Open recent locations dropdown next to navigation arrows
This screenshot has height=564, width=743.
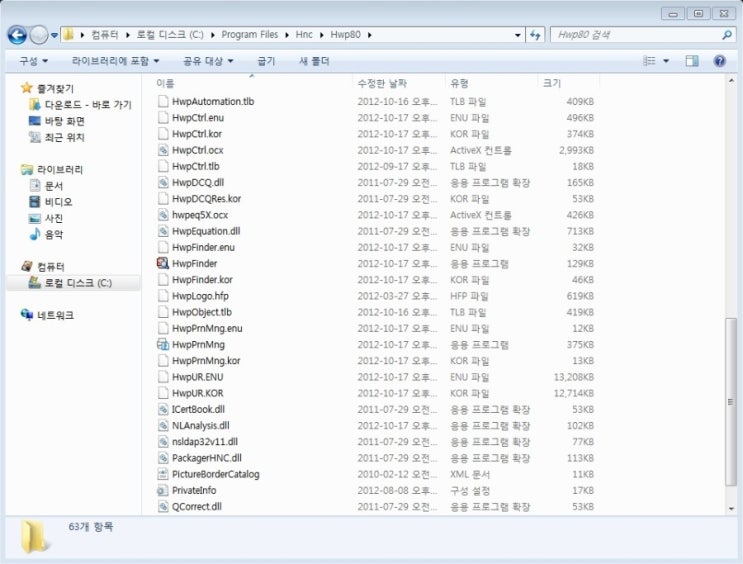54,35
